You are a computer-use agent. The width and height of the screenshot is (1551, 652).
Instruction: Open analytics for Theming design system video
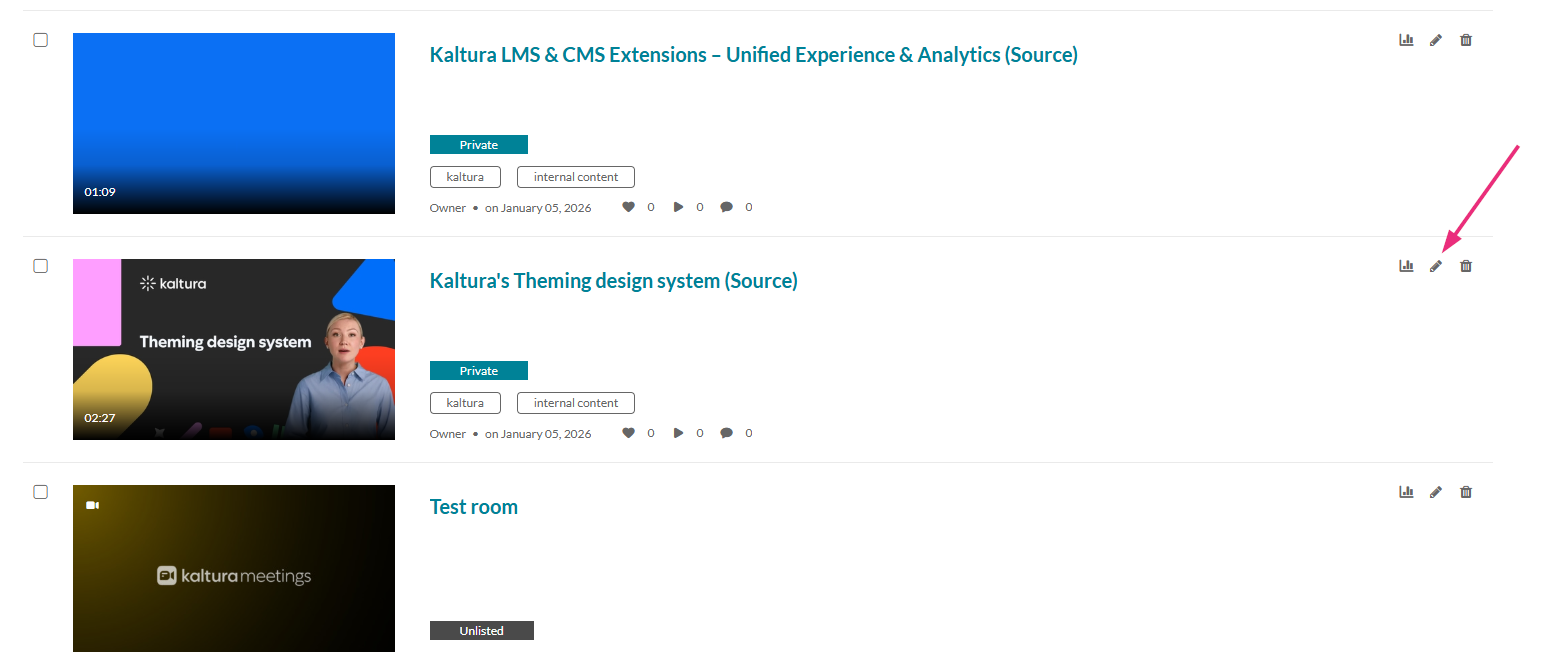(1406, 266)
